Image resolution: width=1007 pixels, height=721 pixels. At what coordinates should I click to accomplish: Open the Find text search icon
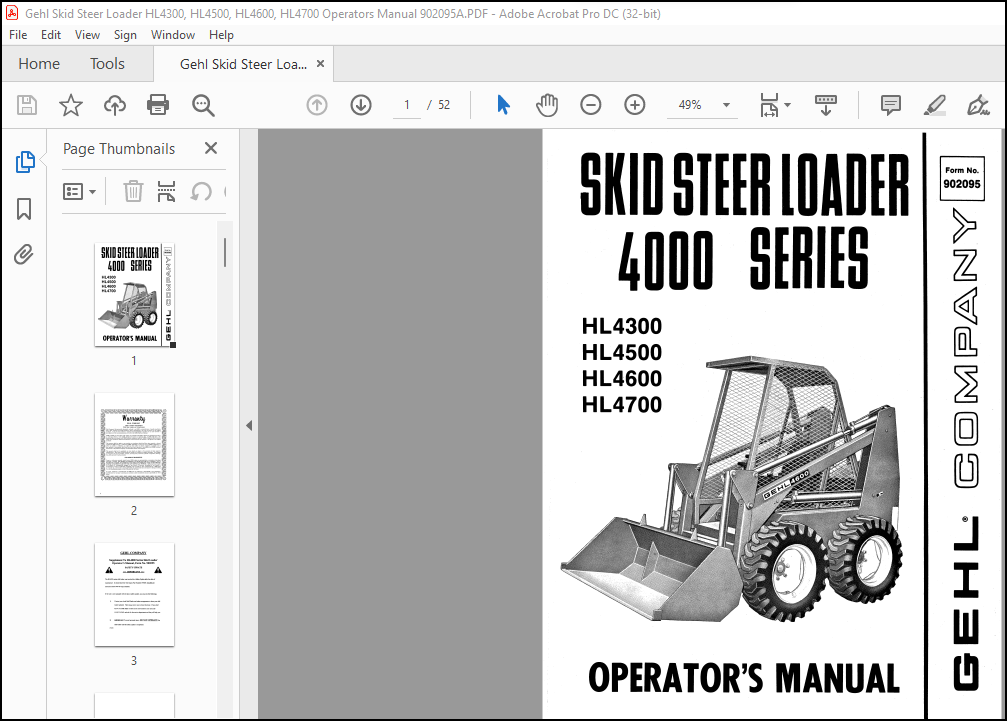pyautogui.click(x=204, y=105)
